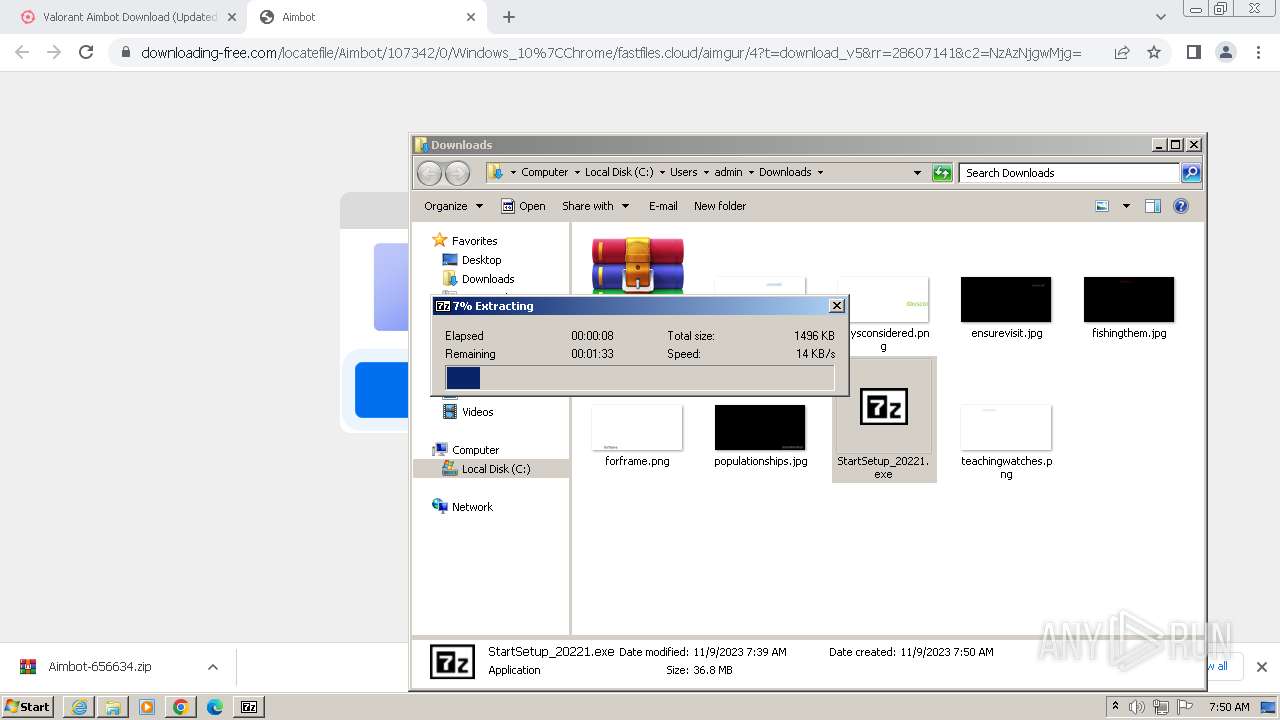
Task: Click the Explorer back navigation button
Action: tap(429, 173)
